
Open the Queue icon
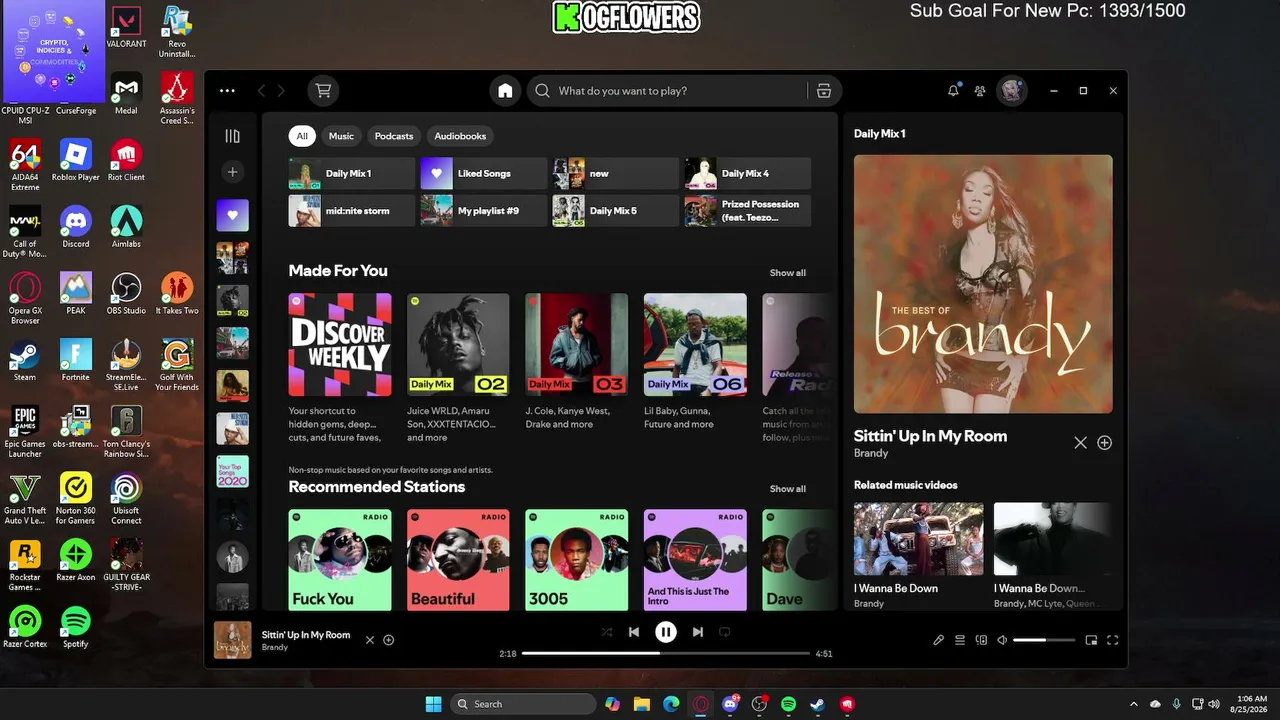click(x=960, y=640)
